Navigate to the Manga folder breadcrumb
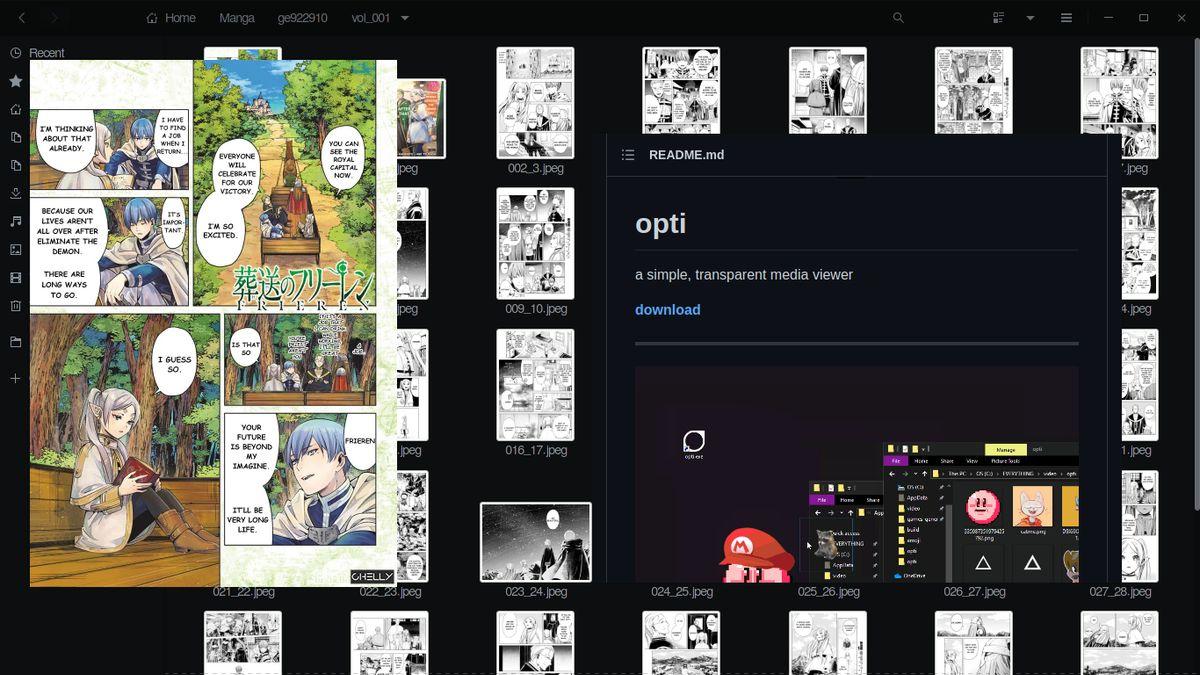 [x=237, y=18]
